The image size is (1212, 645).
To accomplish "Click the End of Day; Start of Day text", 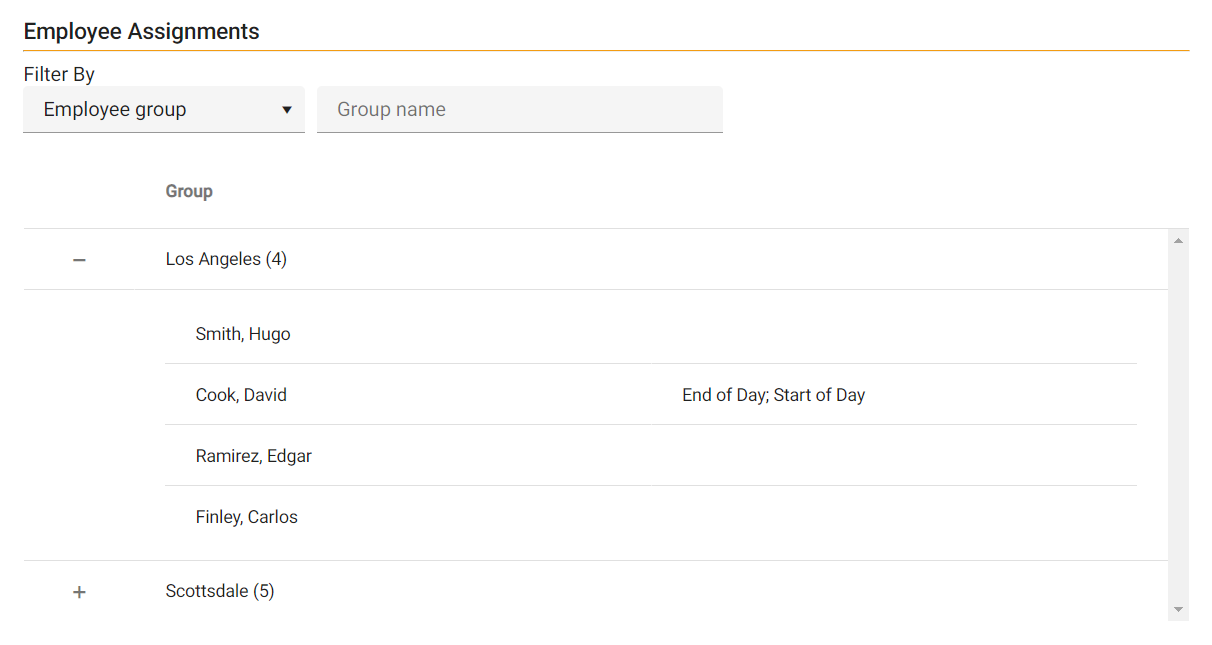I will click(x=773, y=395).
